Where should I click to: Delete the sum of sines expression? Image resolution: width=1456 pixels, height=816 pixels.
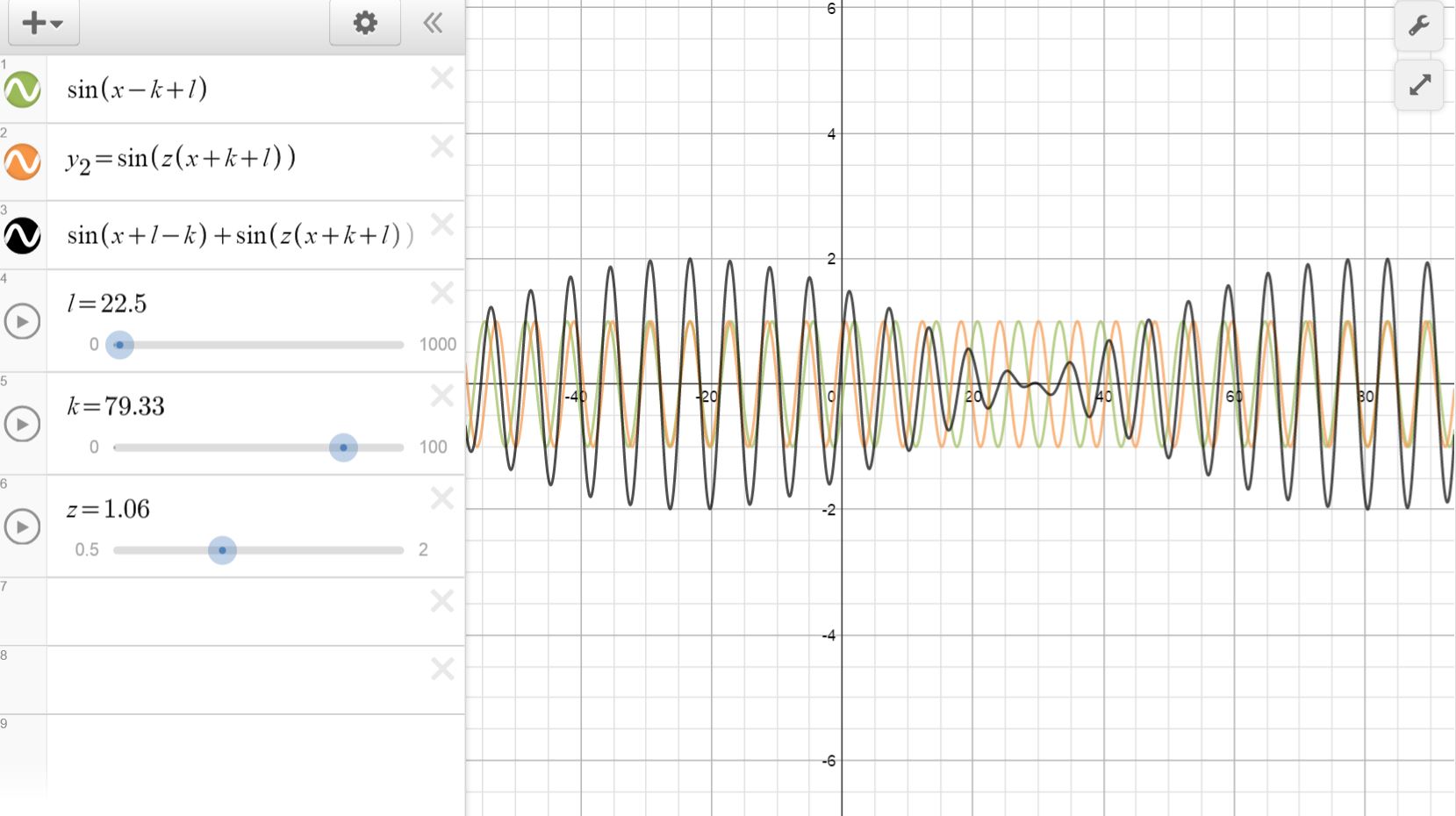coord(442,224)
